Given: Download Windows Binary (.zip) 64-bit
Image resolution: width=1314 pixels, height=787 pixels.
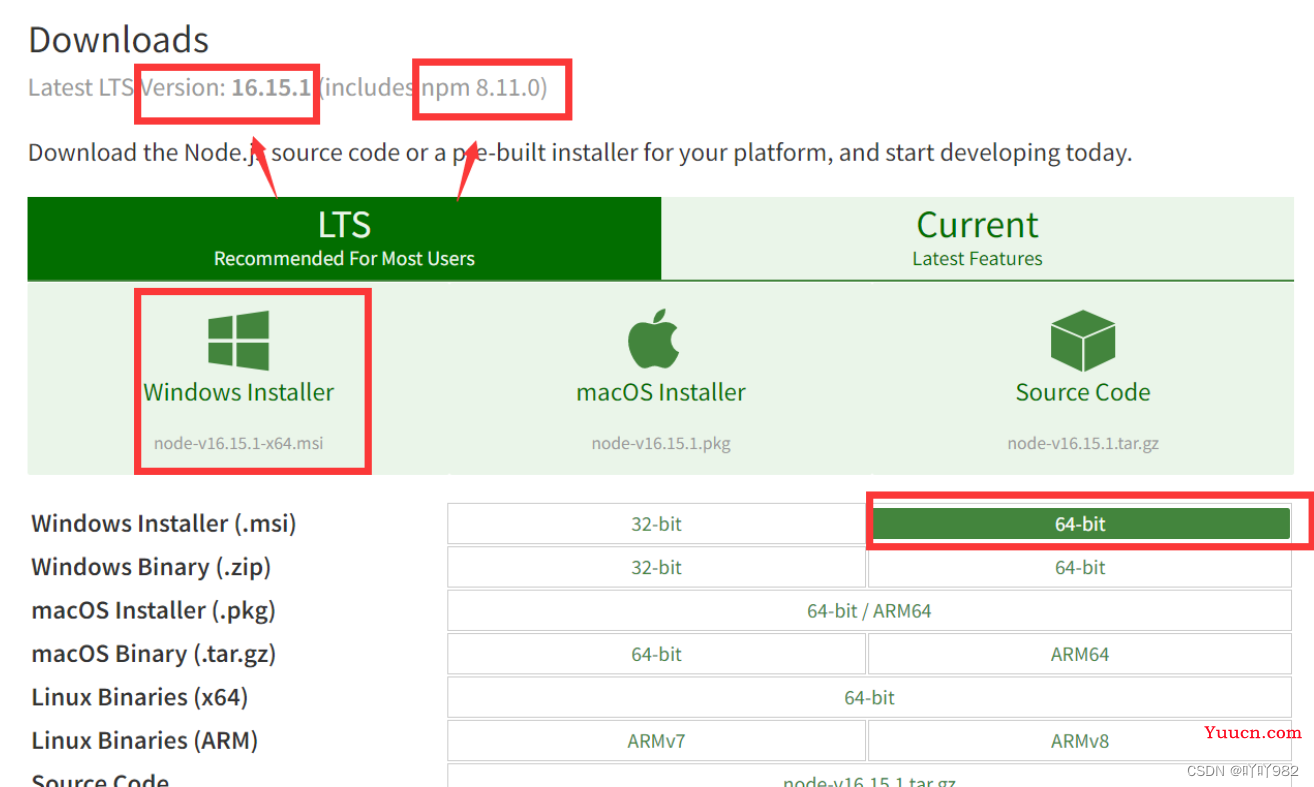Looking at the screenshot, I should click(1080, 567).
